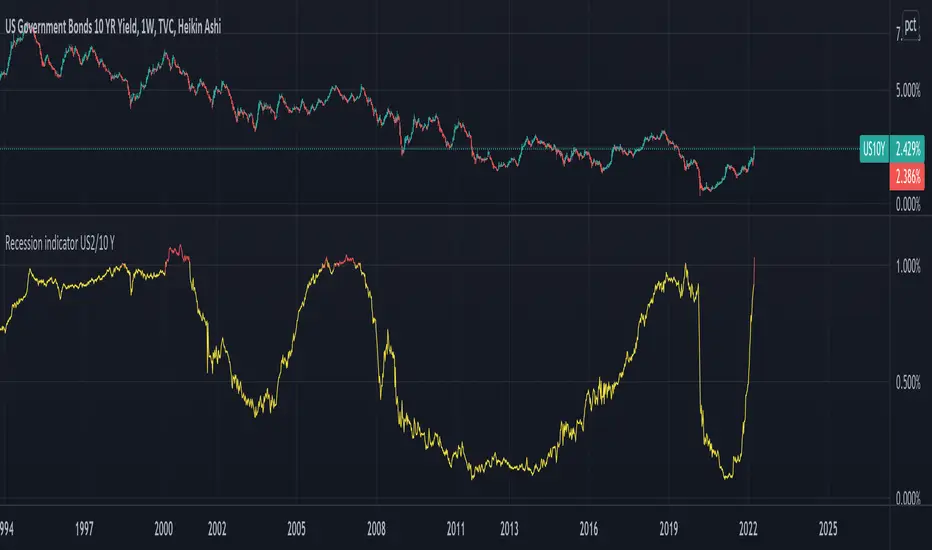Screen dimensions: 932x550
Task: Click the 2016 time axis label
Action: click(588, 529)
